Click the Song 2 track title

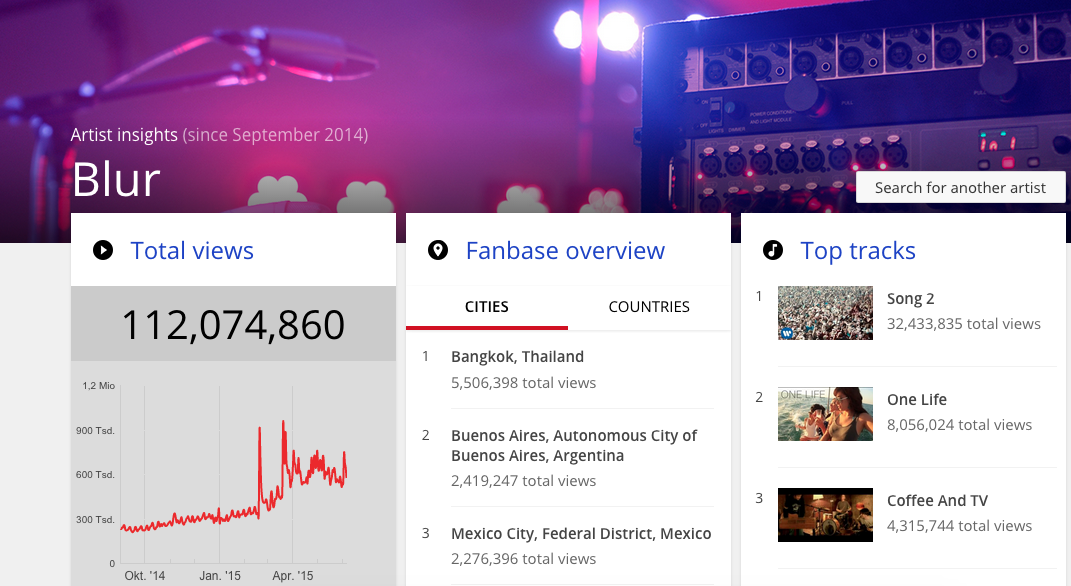coord(910,298)
